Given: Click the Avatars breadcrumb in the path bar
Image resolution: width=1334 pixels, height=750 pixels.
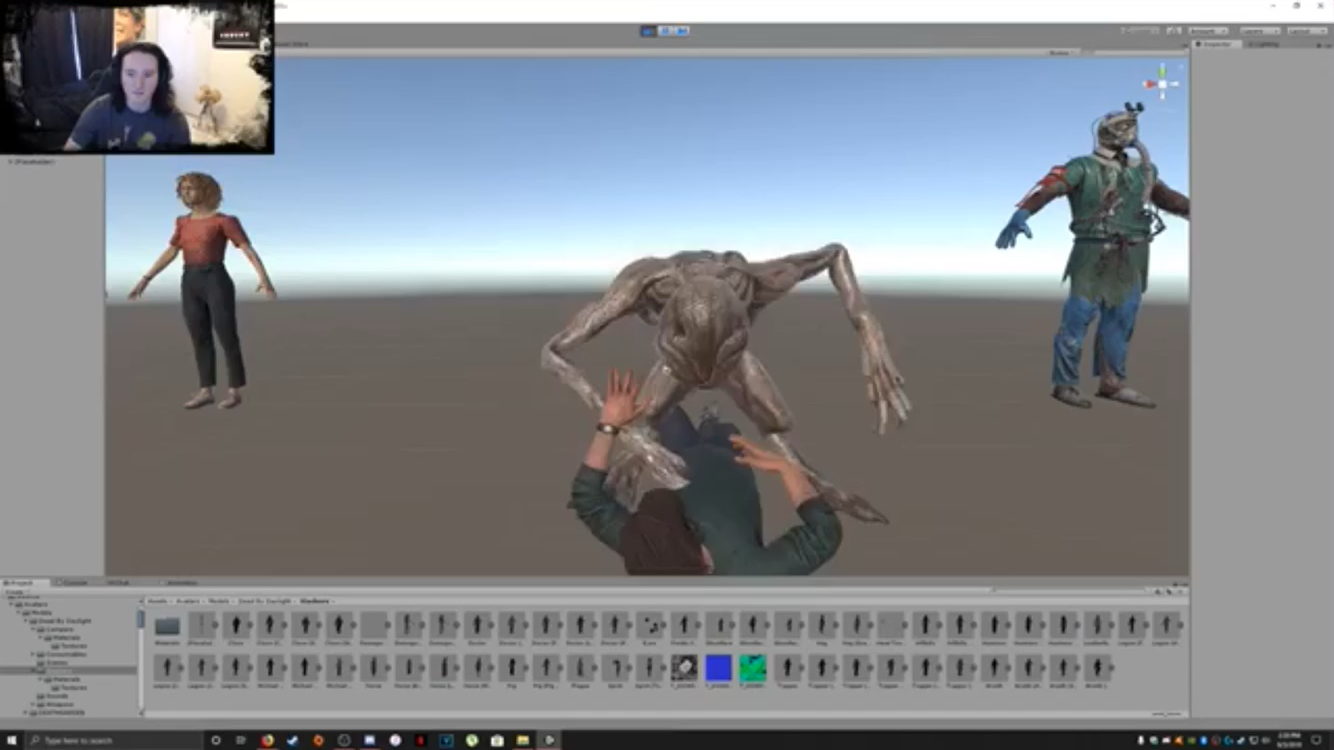Looking at the screenshot, I should coord(187,601).
